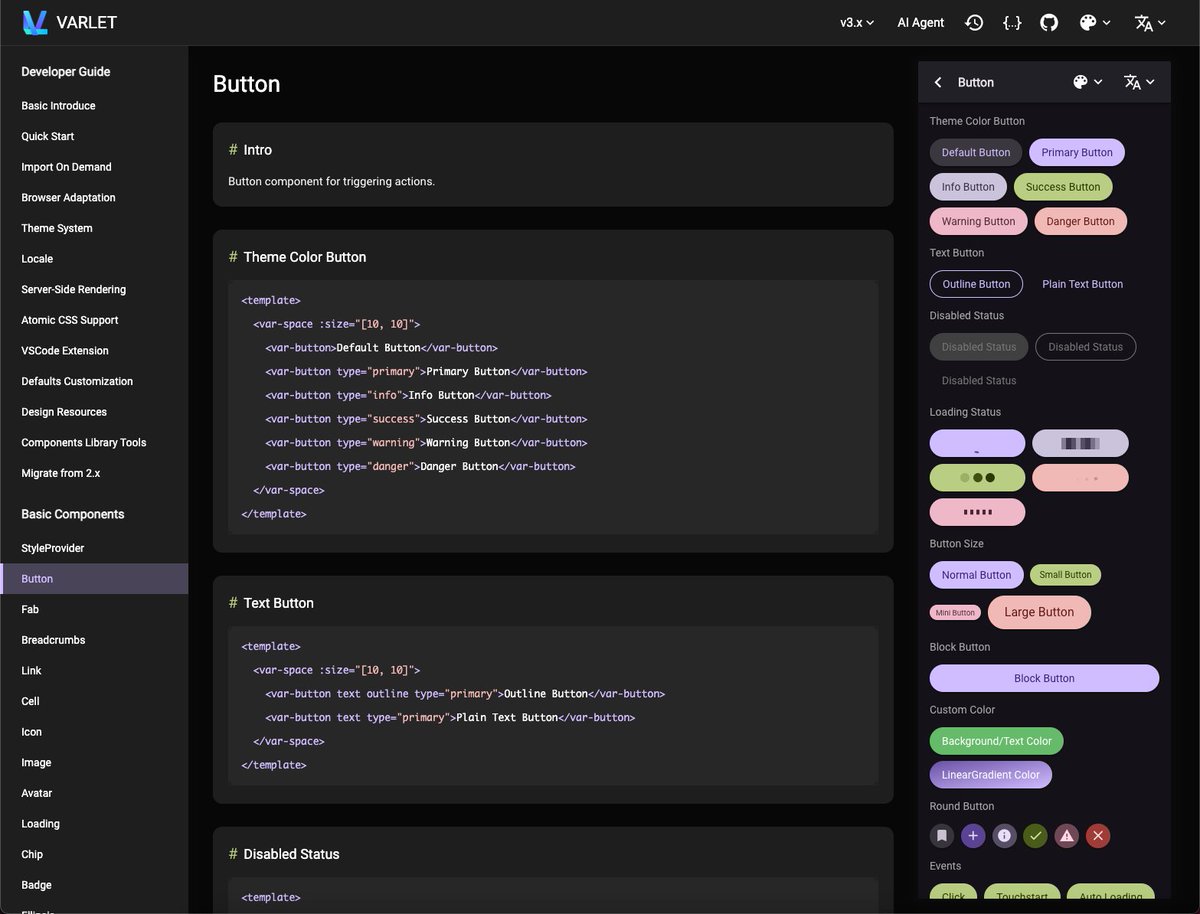Click the Varlet logo icon
This screenshot has height=914, width=1200.
(35, 22)
